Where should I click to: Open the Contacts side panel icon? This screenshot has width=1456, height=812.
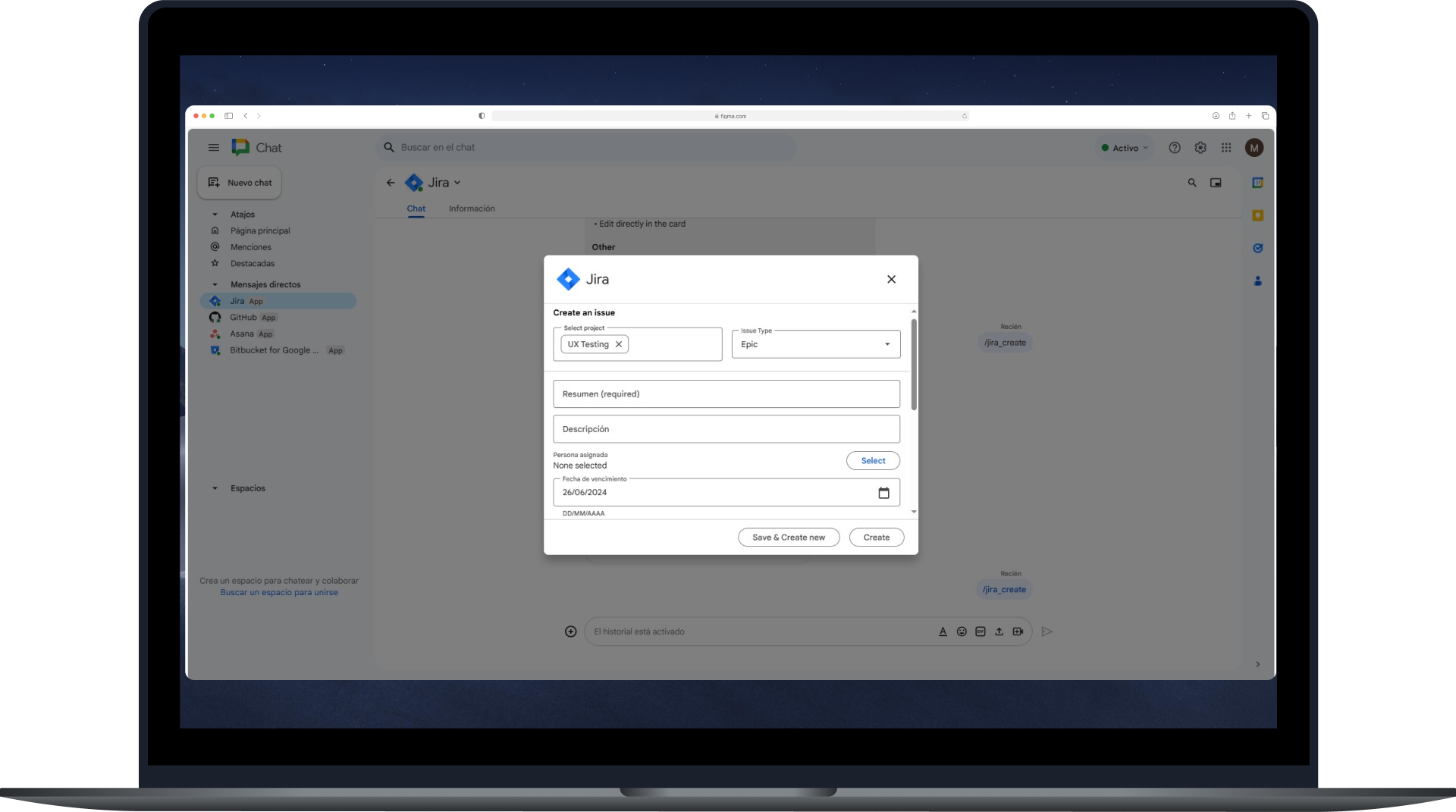pos(1257,281)
